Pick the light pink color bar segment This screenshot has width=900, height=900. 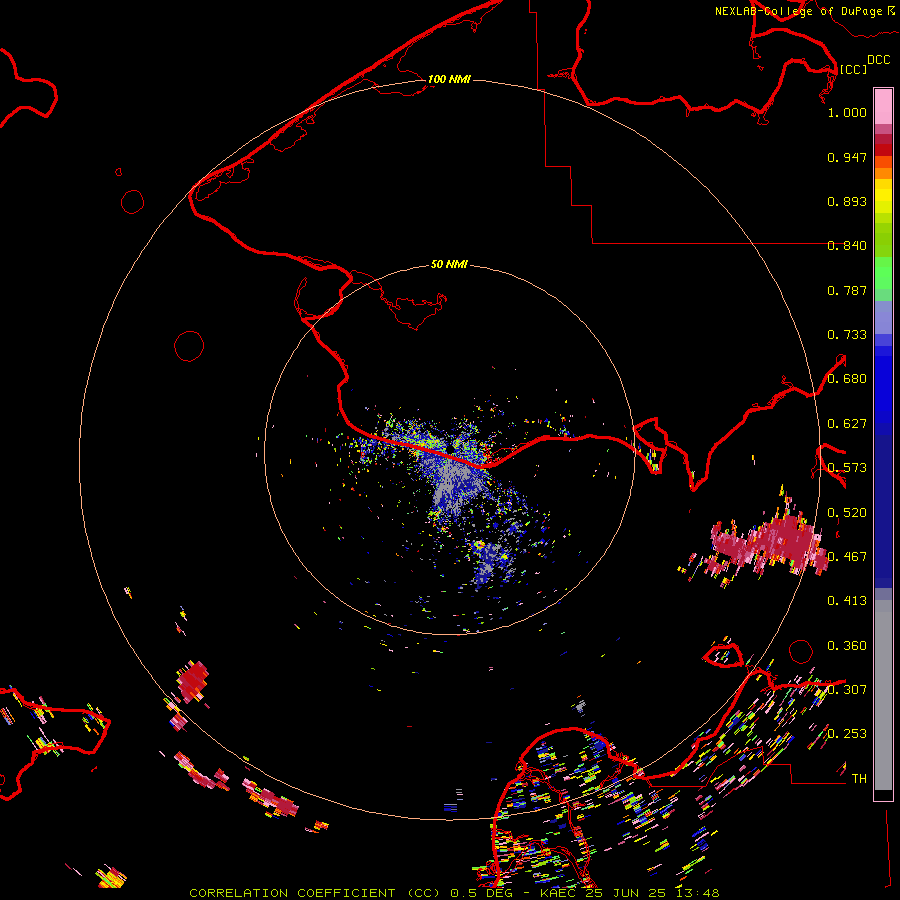pos(883,106)
